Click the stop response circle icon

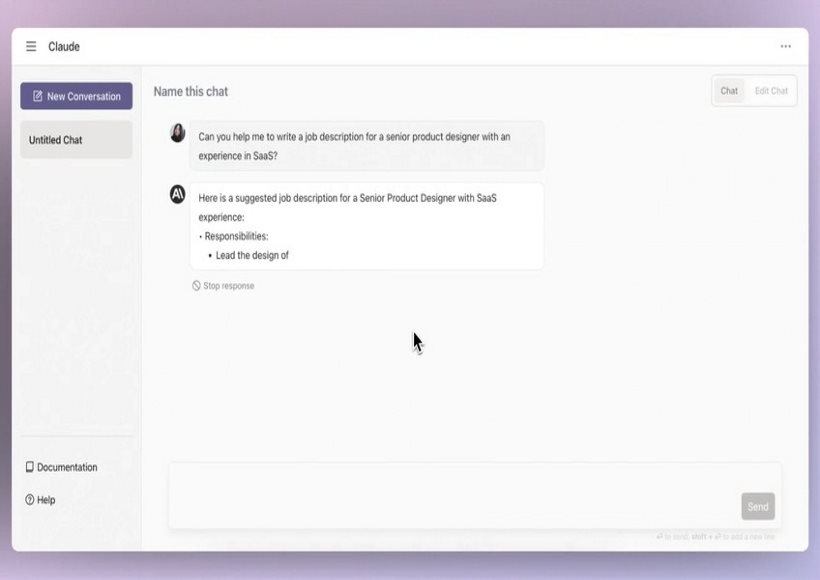196,286
